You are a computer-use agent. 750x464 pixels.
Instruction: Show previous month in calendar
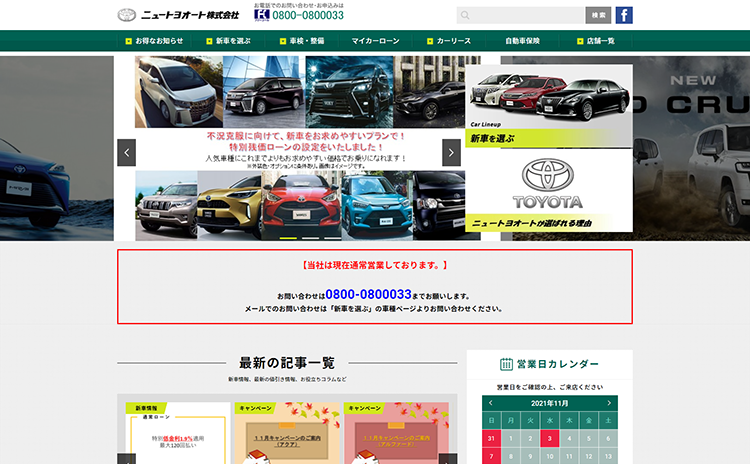[491, 403]
